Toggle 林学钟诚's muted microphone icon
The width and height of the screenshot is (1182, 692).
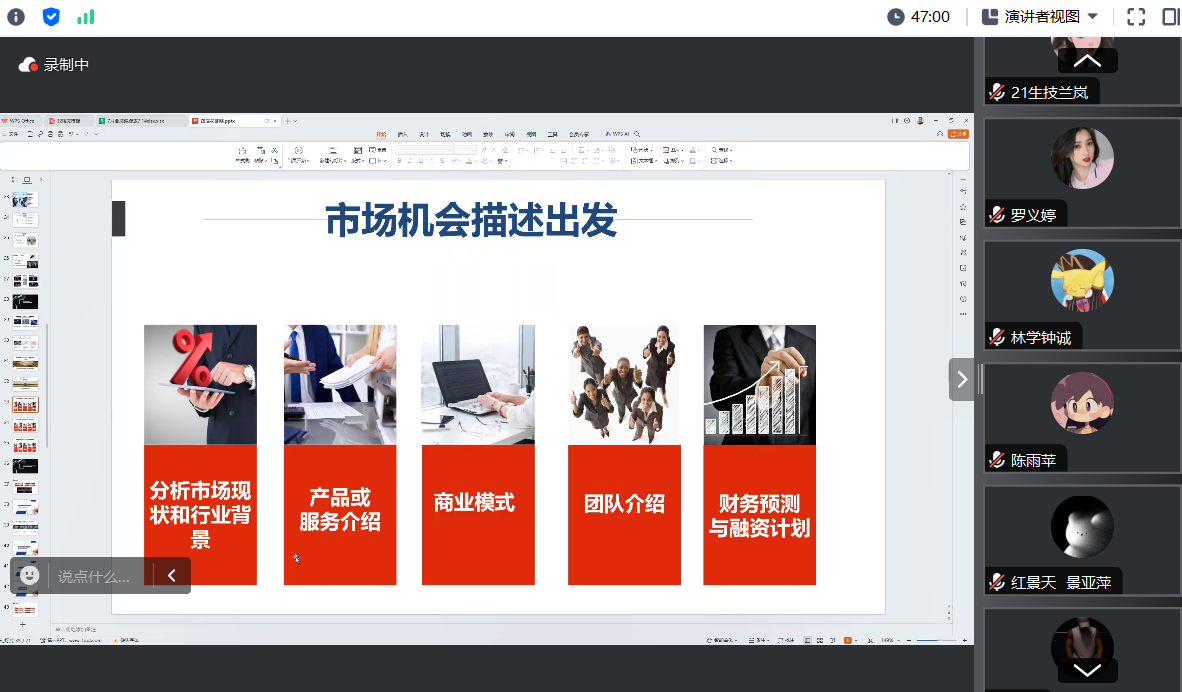(997, 337)
